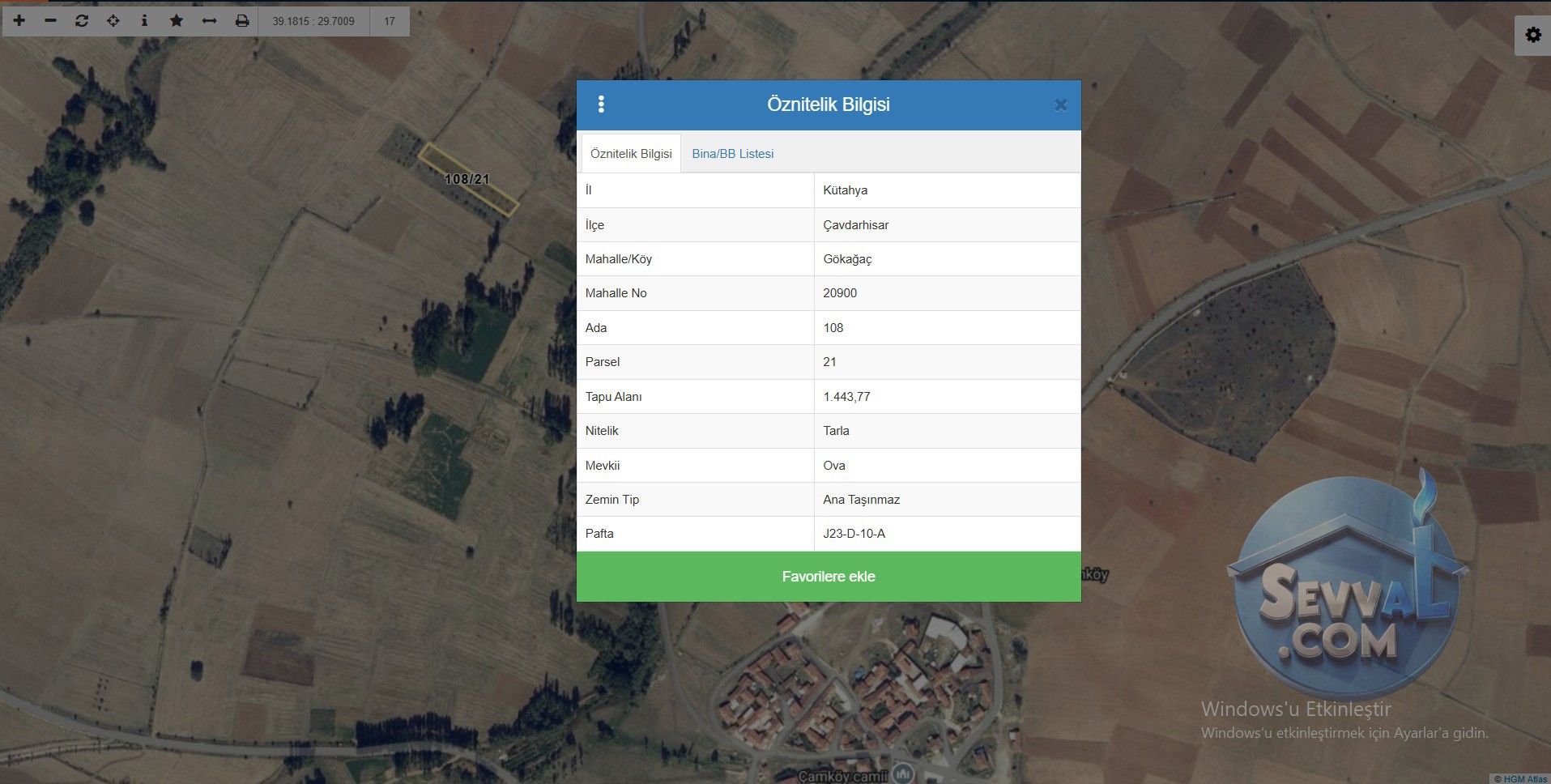The width and height of the screenshot is (1551, 784).
Task: Open the three-dot dialog menu
Action: coord(601,104)
